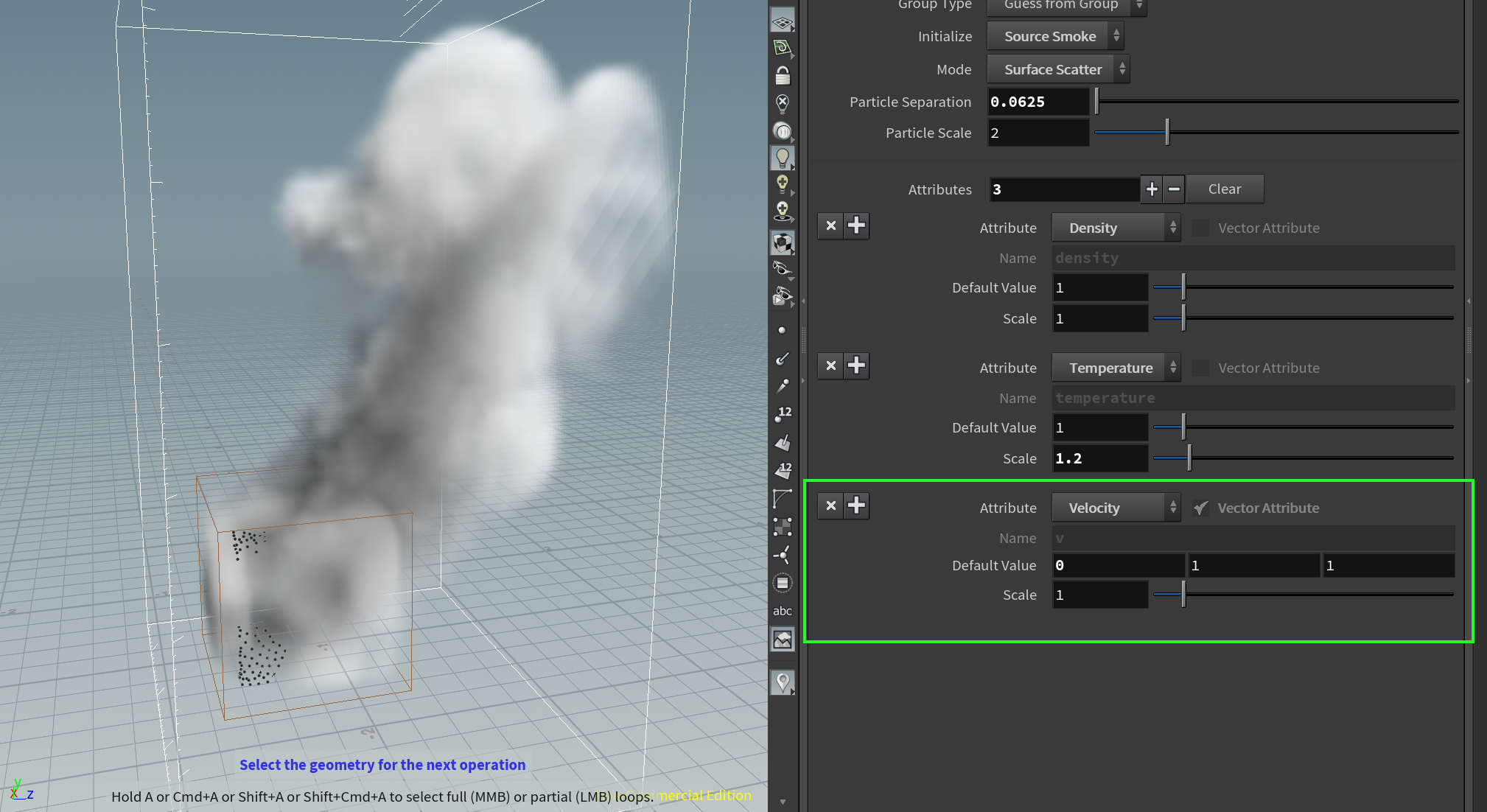Click the plus stepper beside the Attributes count
The image size is (1487, 812).
[x=1151, y=189]
